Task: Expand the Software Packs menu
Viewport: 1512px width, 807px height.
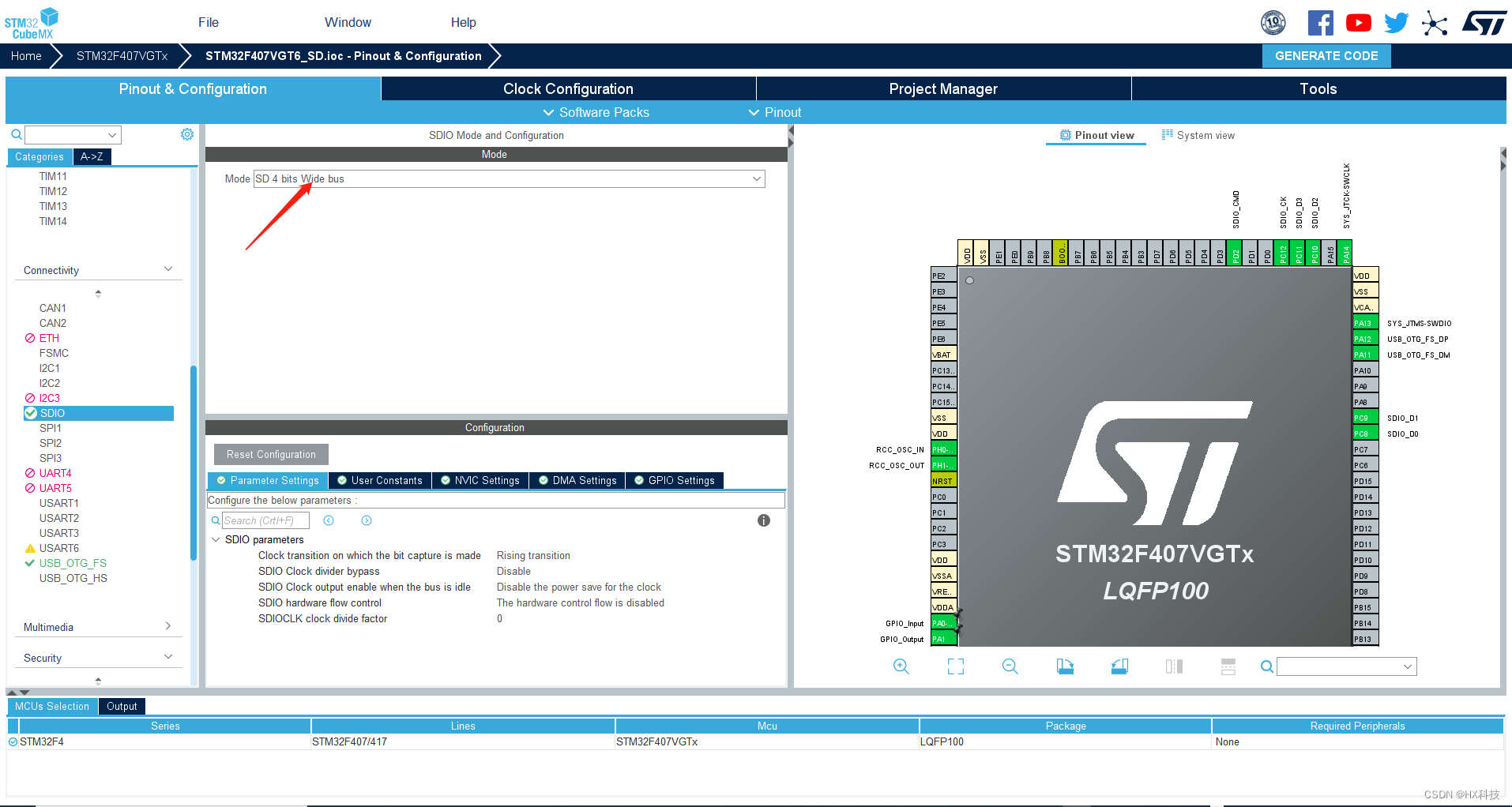Action: 596,112
